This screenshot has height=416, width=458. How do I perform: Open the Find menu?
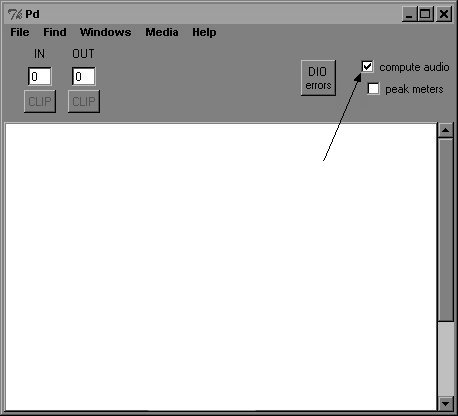(55, 32)
